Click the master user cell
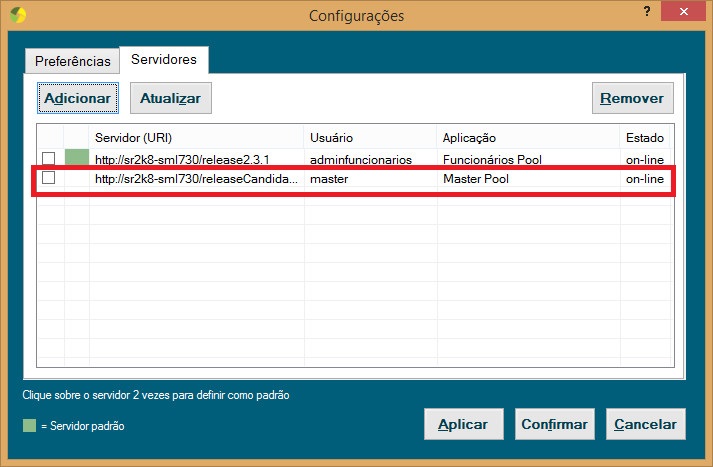713x467 pixels. [x=329, y=179]
